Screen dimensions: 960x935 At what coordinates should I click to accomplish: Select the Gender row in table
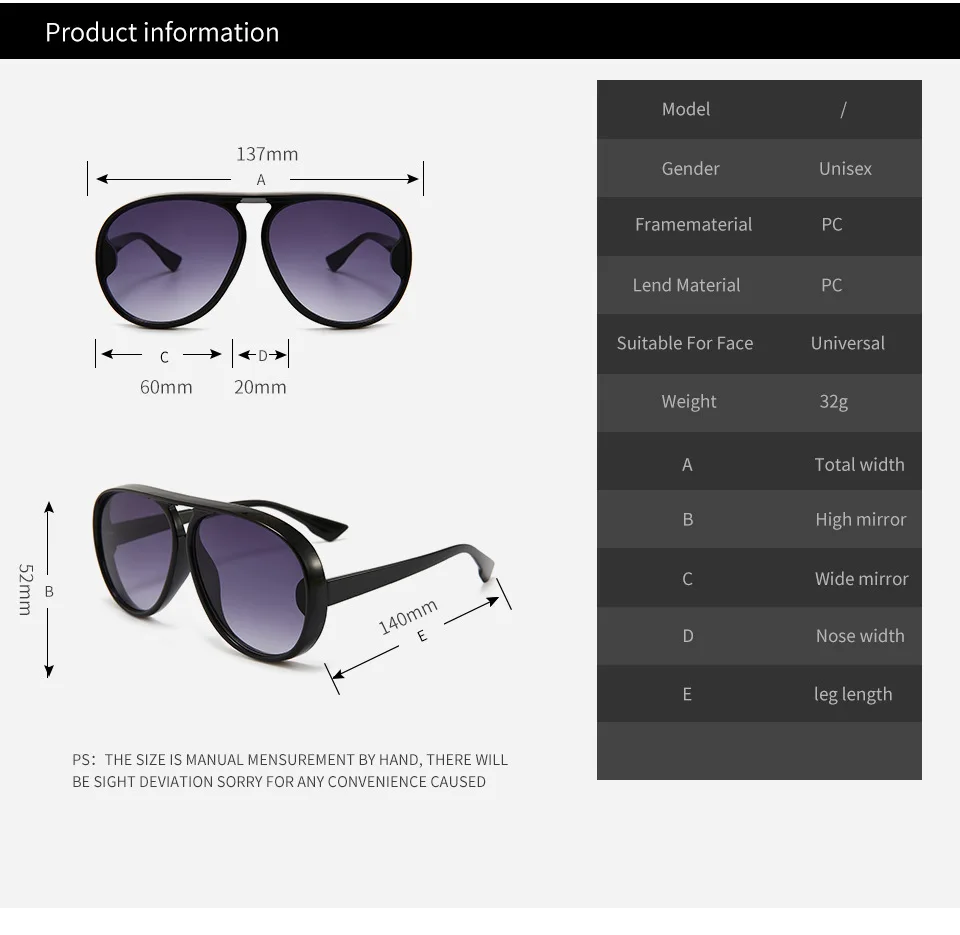[x=759, y=168]
